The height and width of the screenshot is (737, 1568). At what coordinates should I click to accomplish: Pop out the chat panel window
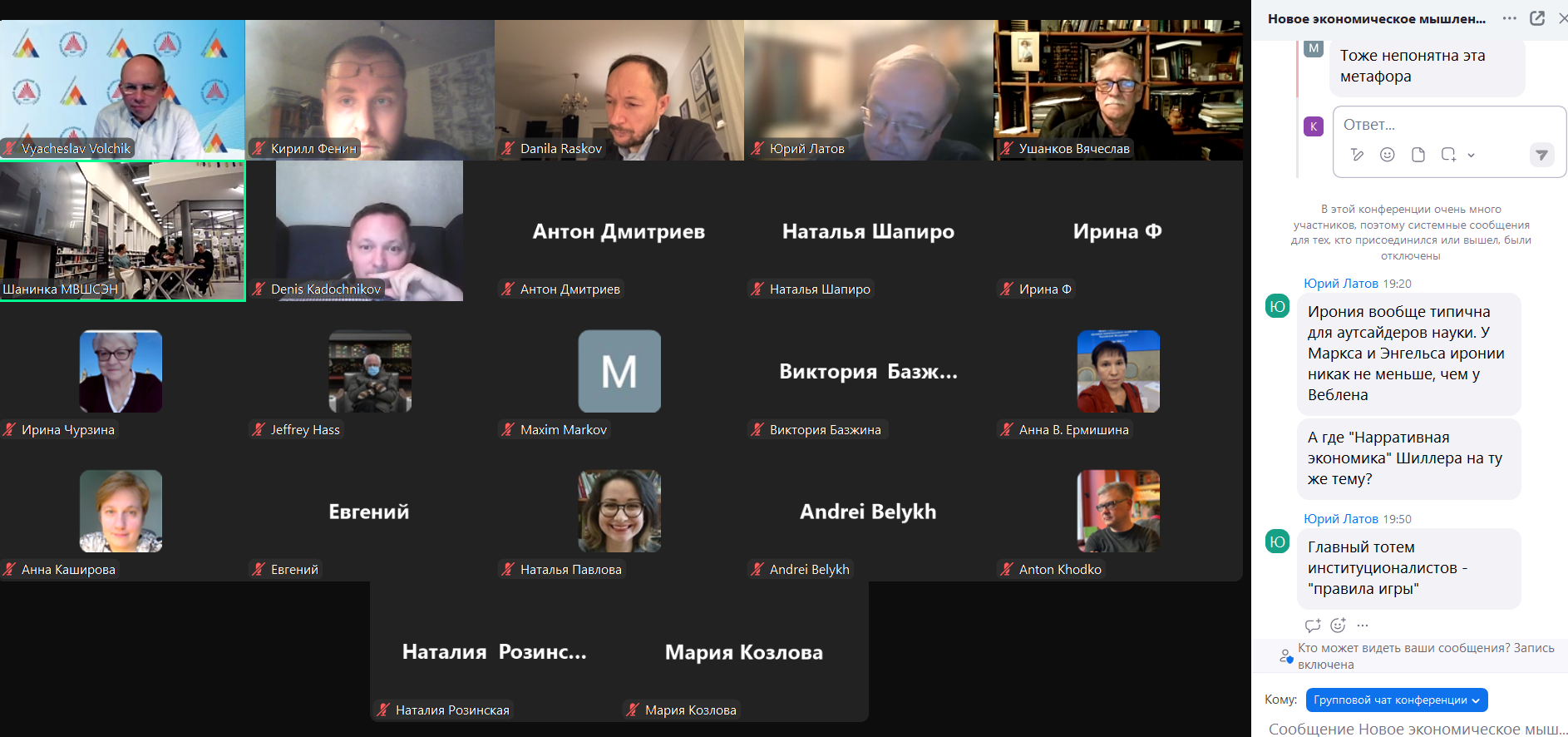point(1537,18)
